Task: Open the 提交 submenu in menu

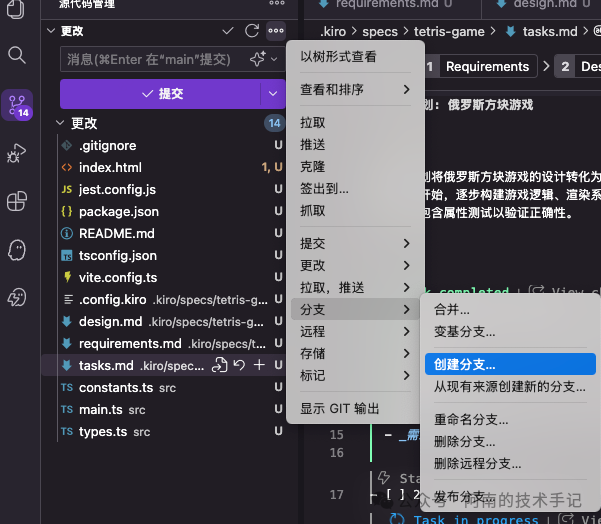Action: [355, 243]
